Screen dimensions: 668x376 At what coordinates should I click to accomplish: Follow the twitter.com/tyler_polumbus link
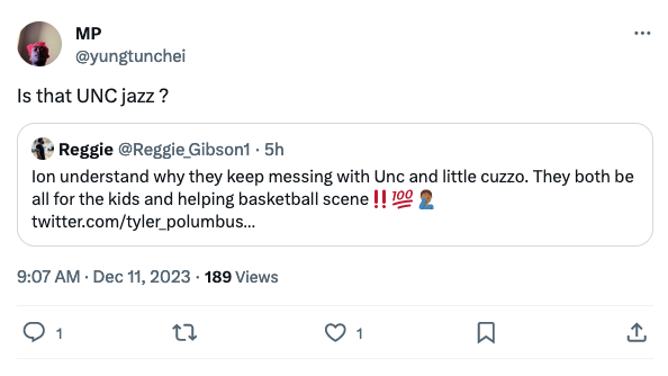tap(143, 222)
